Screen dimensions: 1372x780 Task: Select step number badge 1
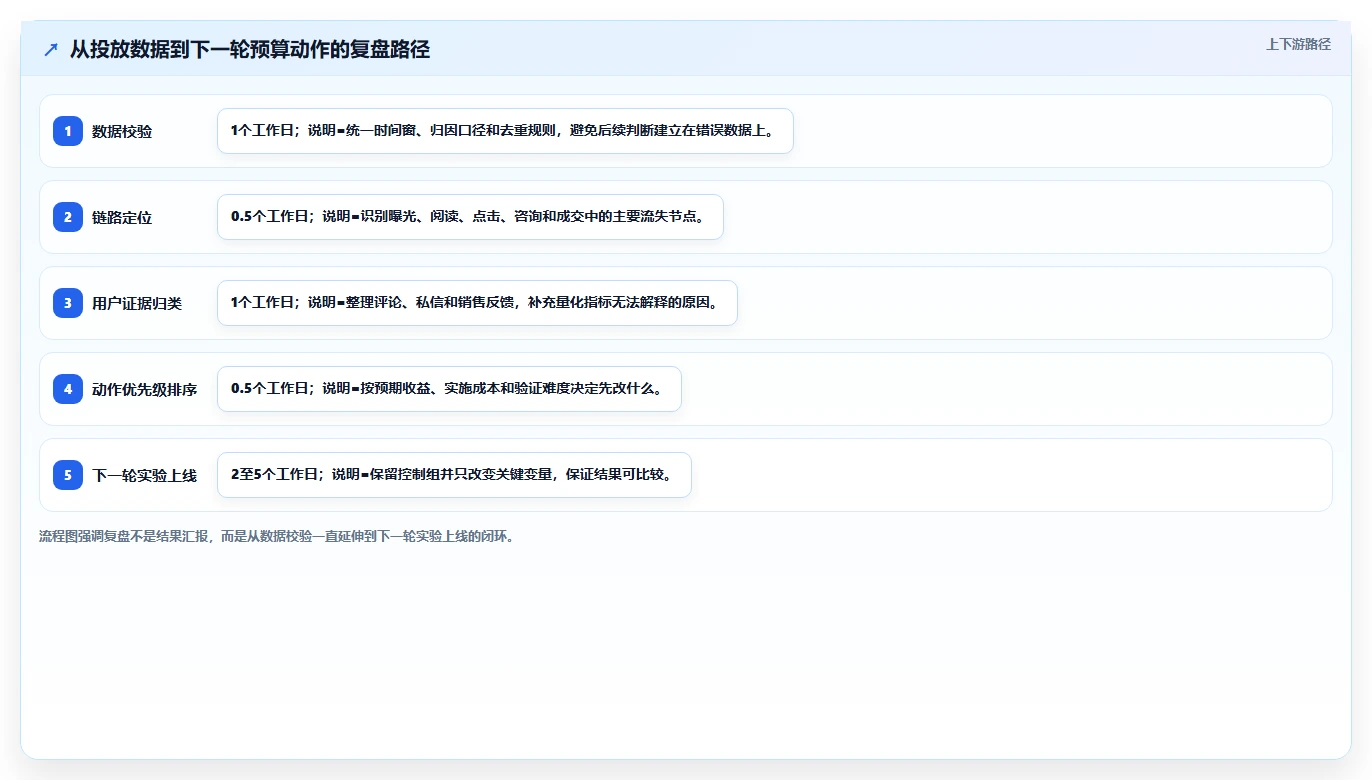tap(68, 130)
